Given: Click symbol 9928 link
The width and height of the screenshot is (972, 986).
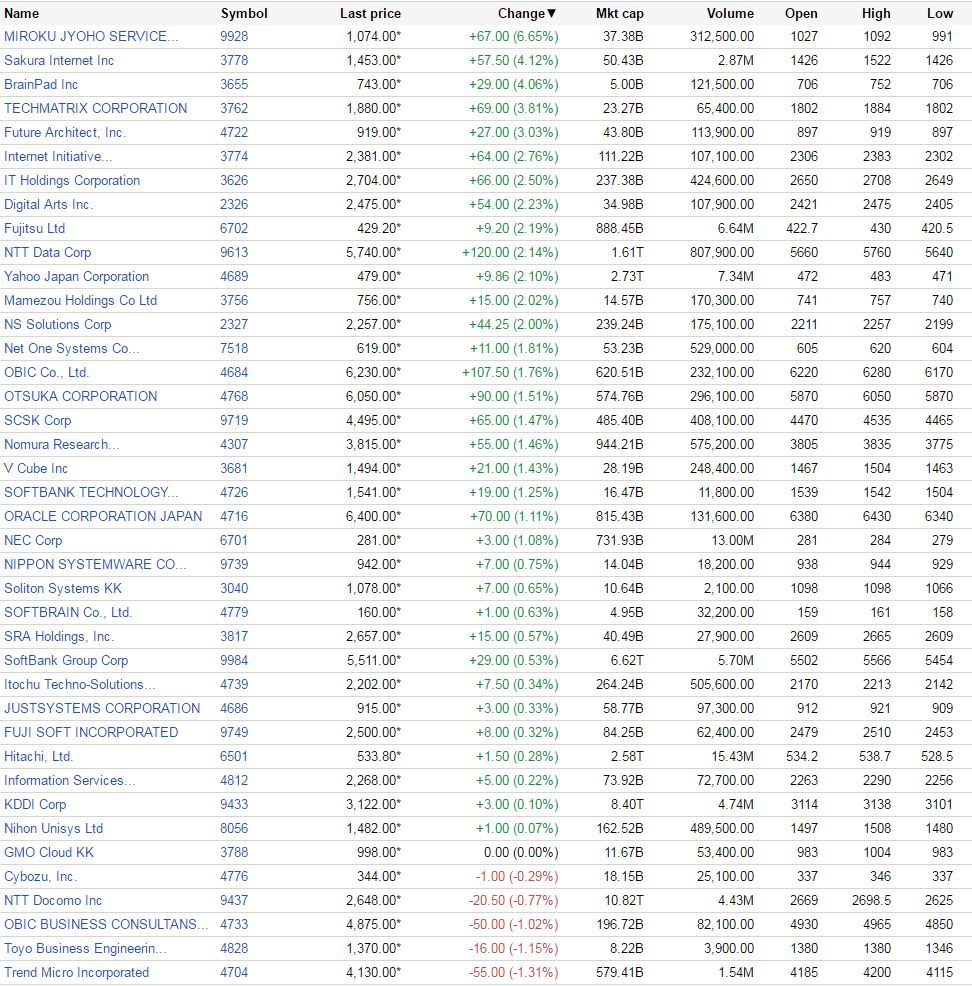Looking at the screenshot, I should [234, 36].
